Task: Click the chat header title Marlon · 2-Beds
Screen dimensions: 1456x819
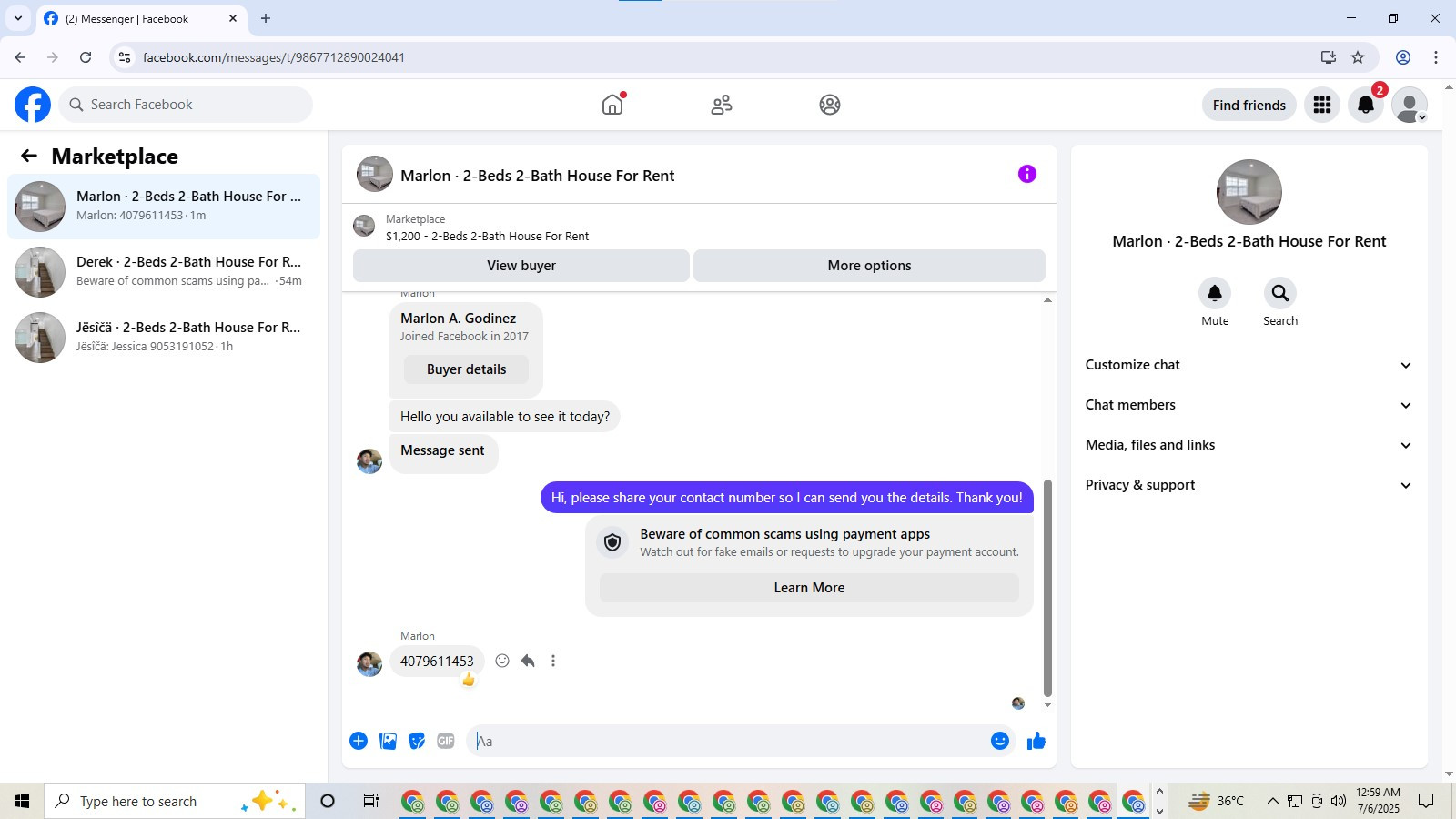Action: tap(537, 176)
